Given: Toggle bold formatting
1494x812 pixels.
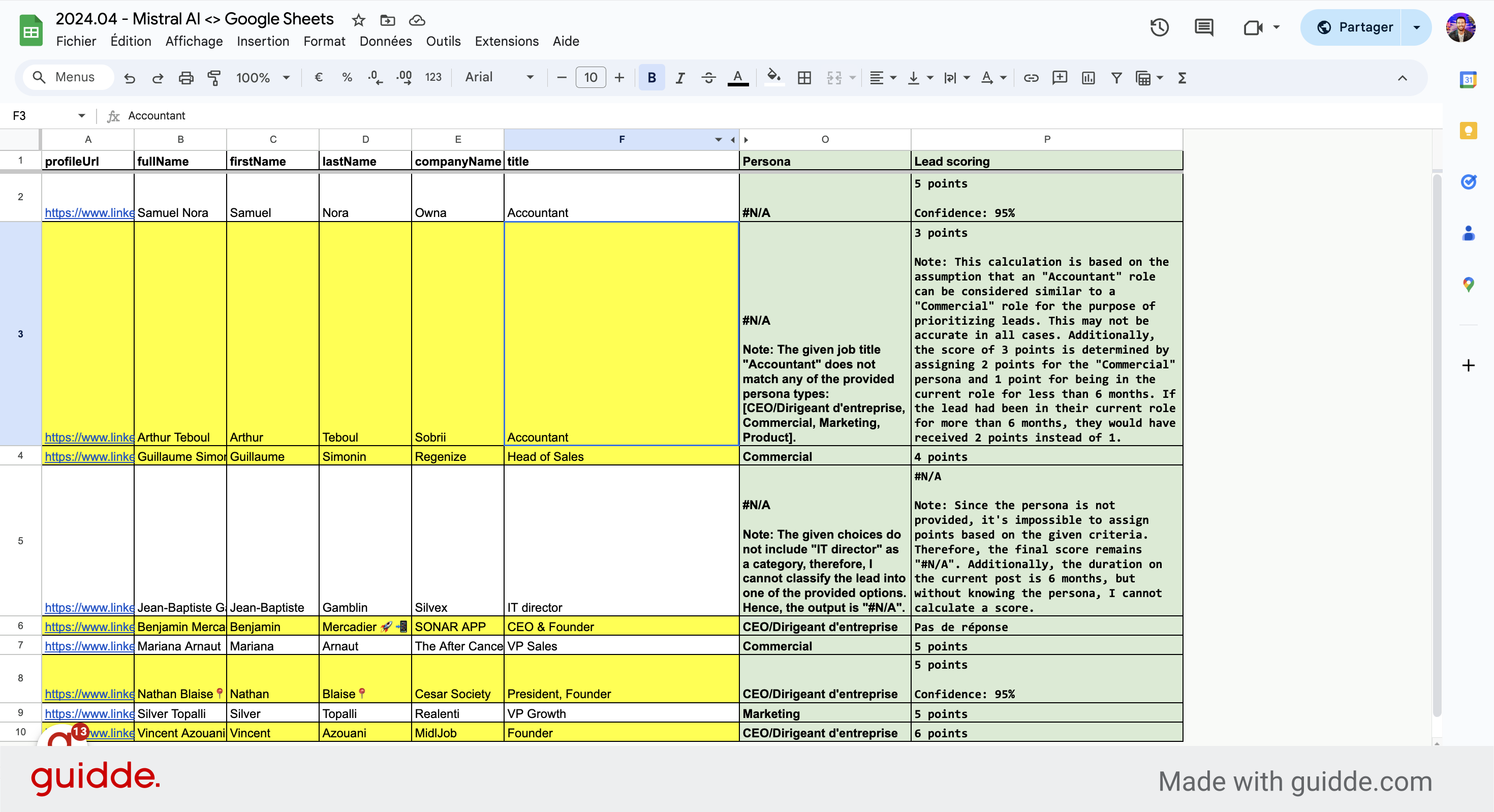Looking at the screenshot, I should (651, 78).
